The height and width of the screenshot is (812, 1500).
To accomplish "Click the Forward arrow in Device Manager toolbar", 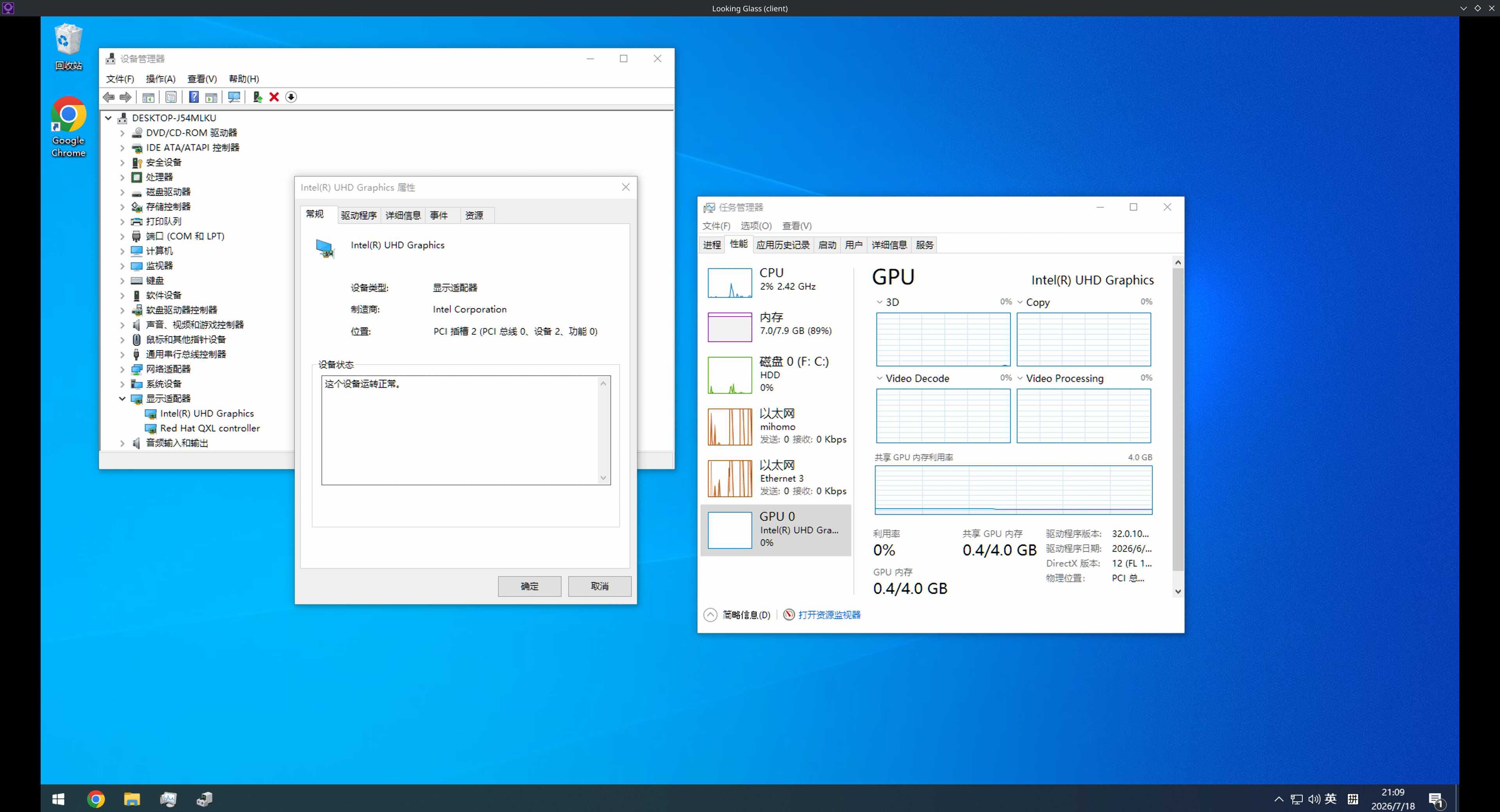I will [x=126, y=97].
